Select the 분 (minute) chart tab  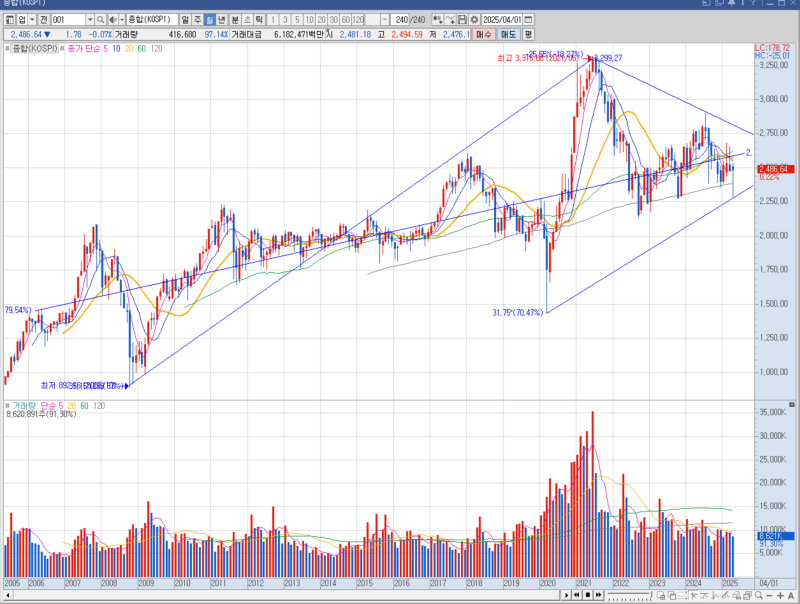(235, 19)
